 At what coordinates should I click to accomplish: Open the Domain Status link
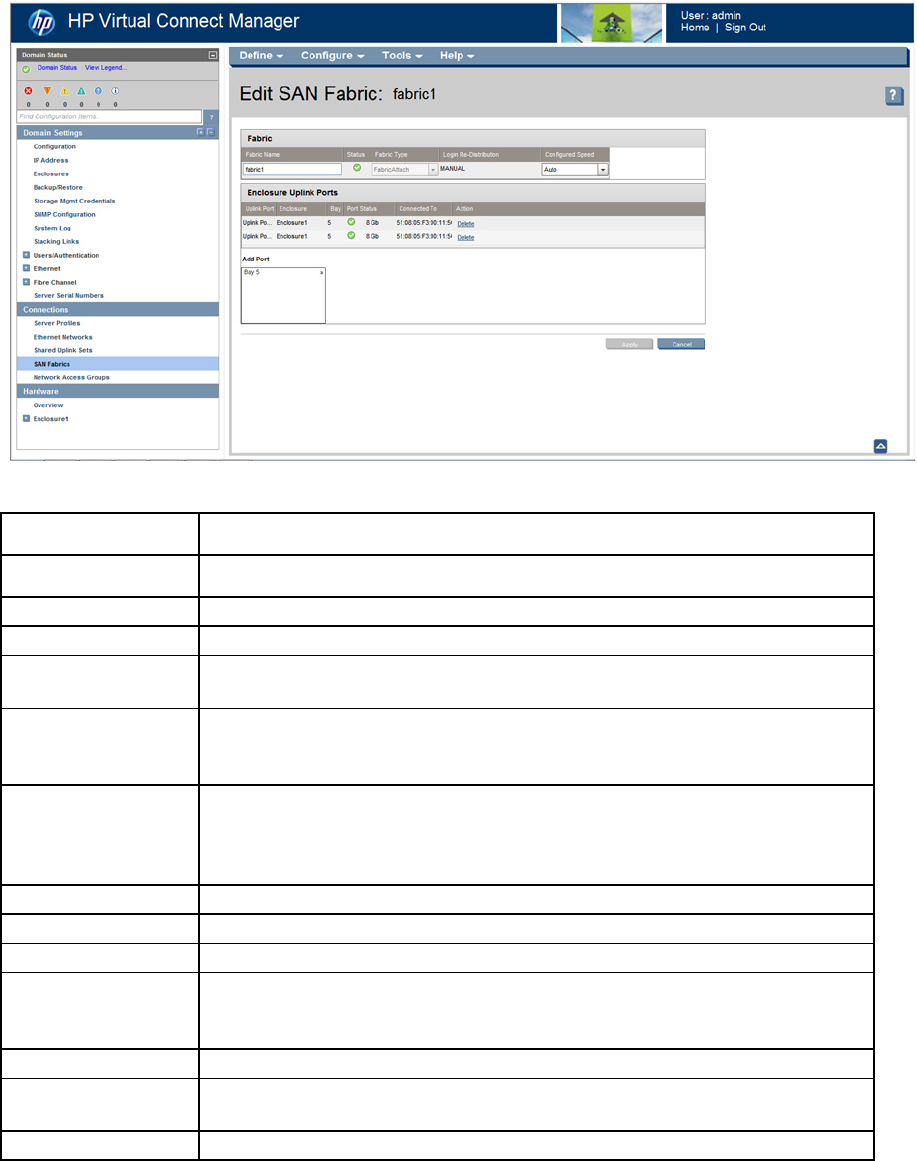57,67
